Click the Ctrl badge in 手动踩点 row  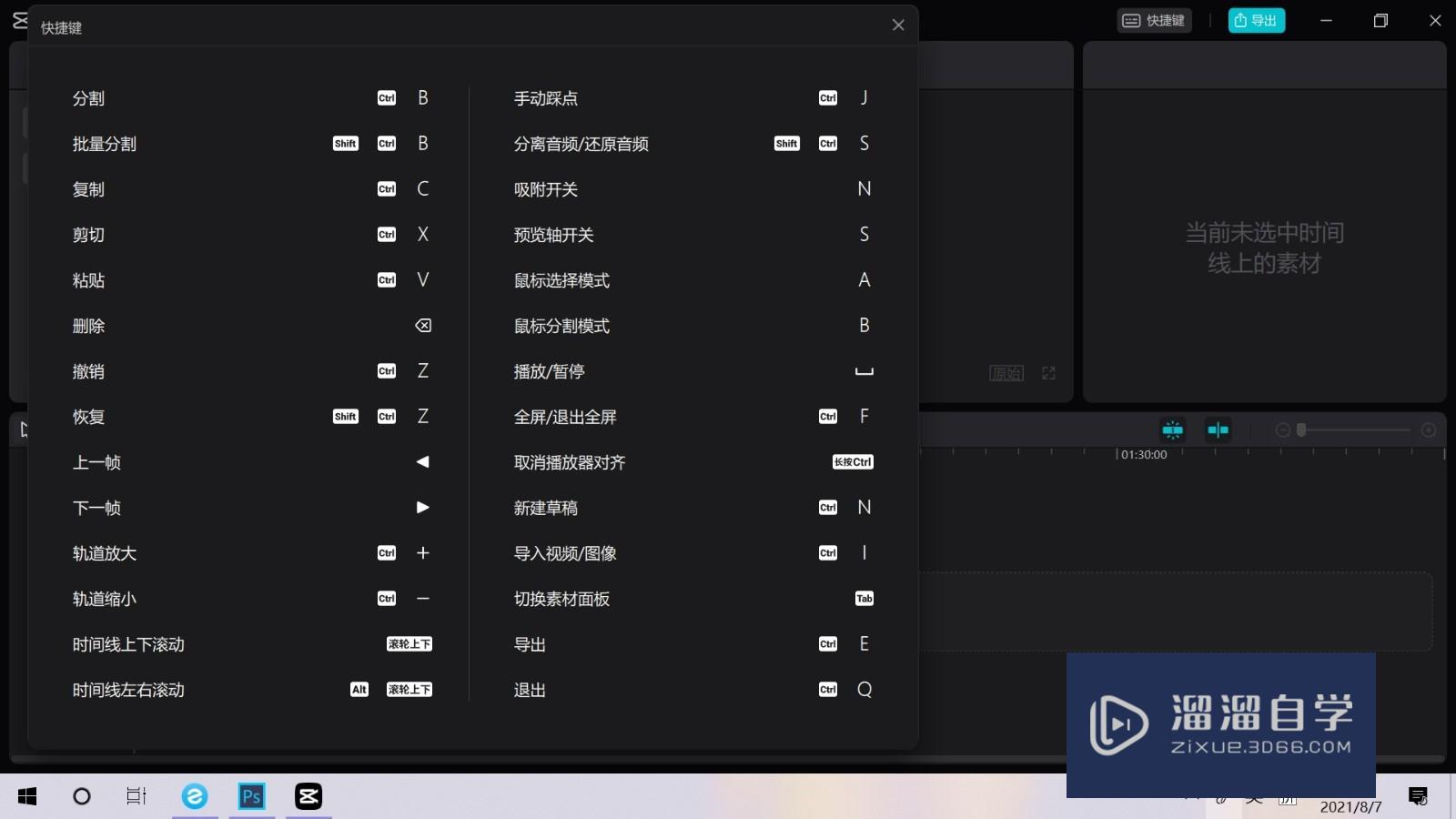click(828, 98)
